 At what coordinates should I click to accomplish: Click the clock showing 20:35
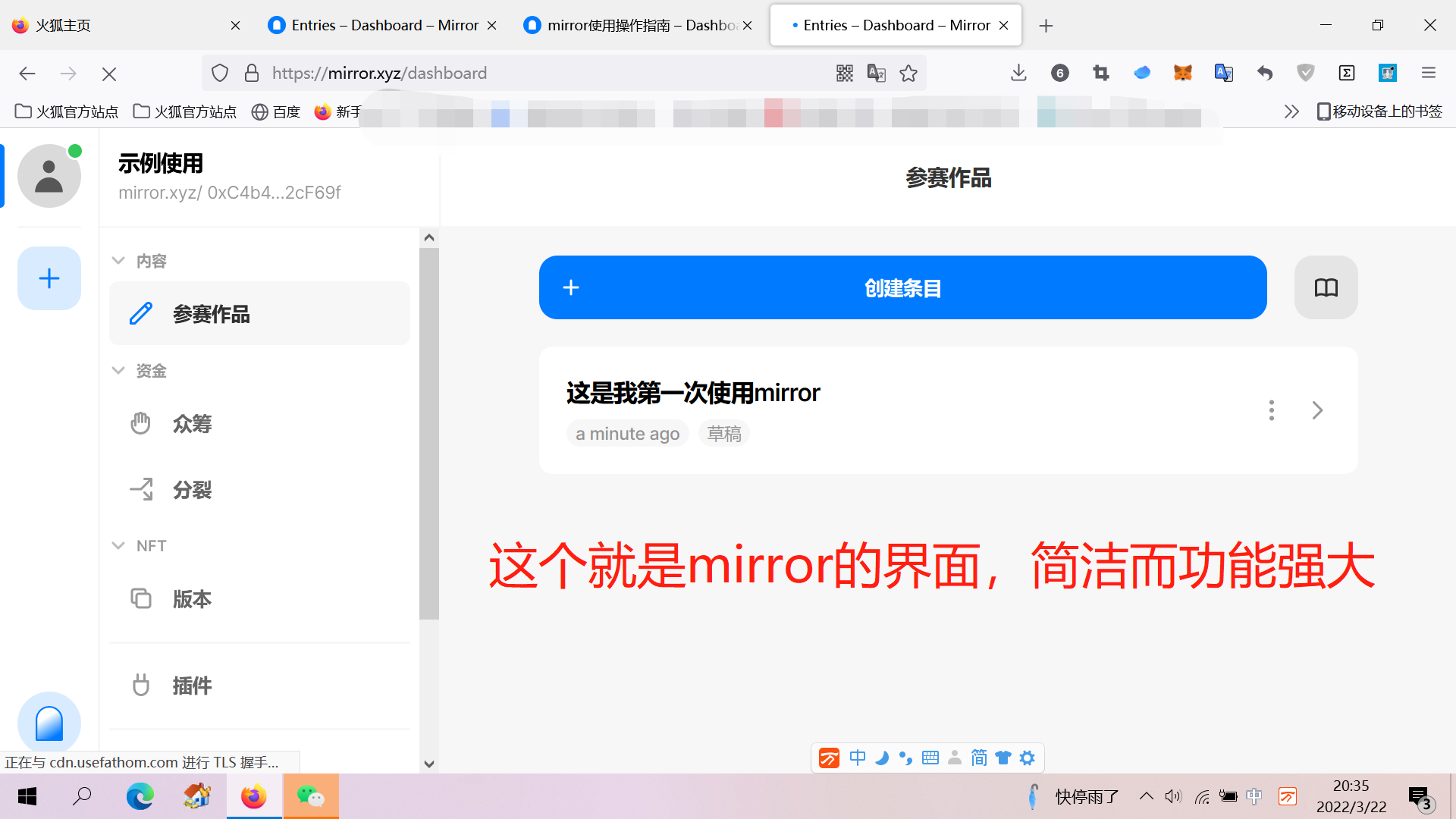pyautogui.click(x=1351, y=786)
